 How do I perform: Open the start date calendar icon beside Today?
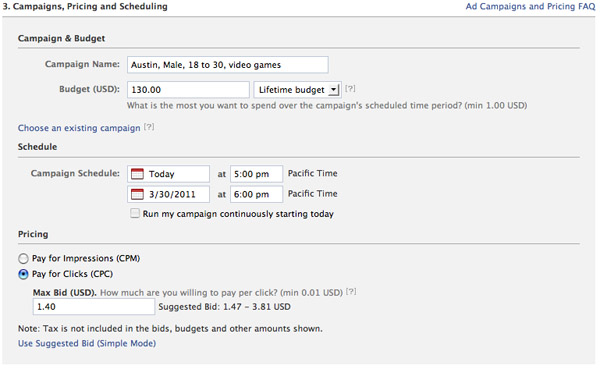[x=137, y=174]
